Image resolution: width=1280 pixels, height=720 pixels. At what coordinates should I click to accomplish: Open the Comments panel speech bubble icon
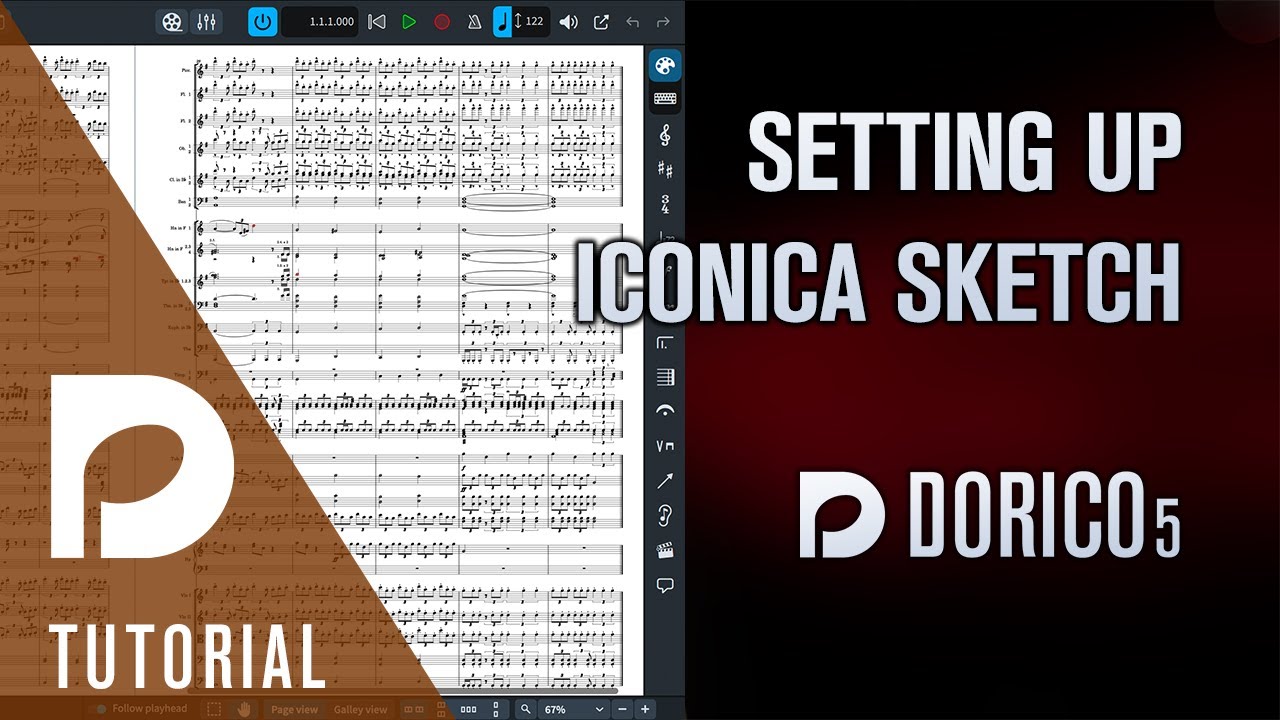click(665, 585)
